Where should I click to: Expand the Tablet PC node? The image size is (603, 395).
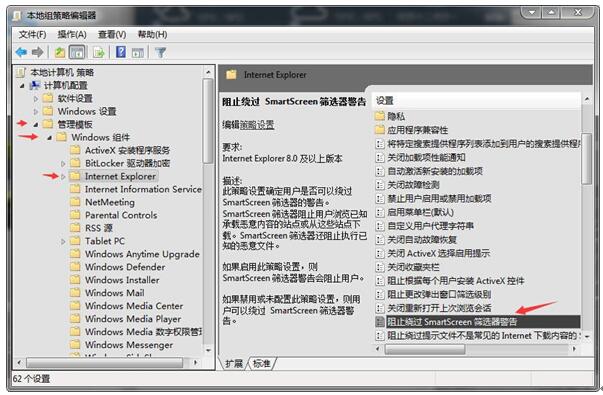point(63,242)
